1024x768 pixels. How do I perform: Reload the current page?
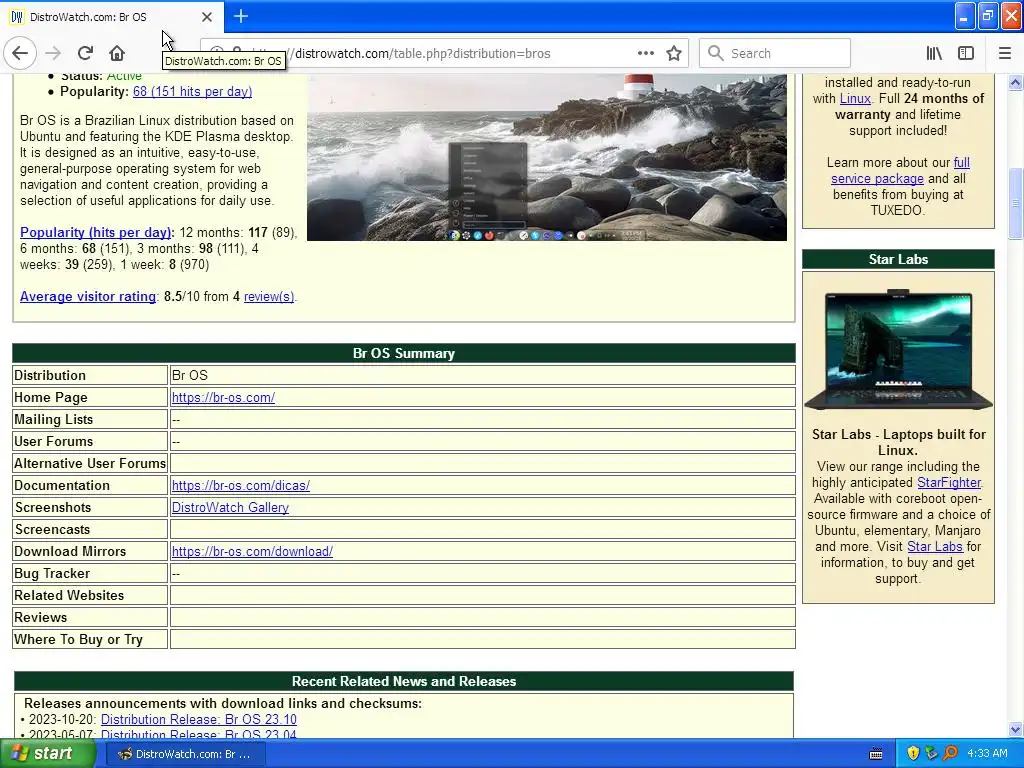(85, 53)
